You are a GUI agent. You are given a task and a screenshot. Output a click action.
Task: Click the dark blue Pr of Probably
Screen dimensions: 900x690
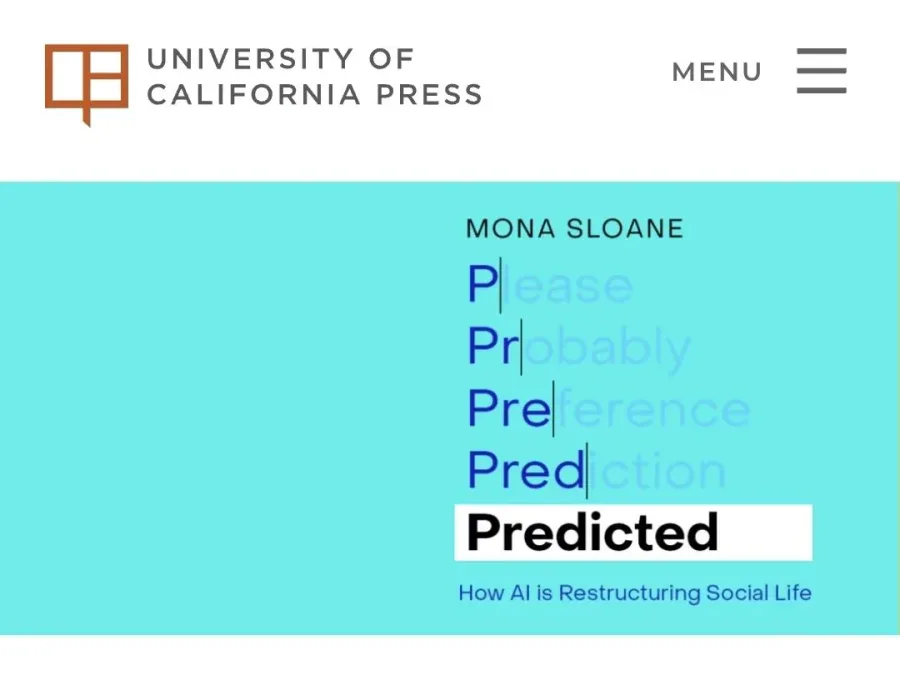pyautogui.click(x=492, y=346)
